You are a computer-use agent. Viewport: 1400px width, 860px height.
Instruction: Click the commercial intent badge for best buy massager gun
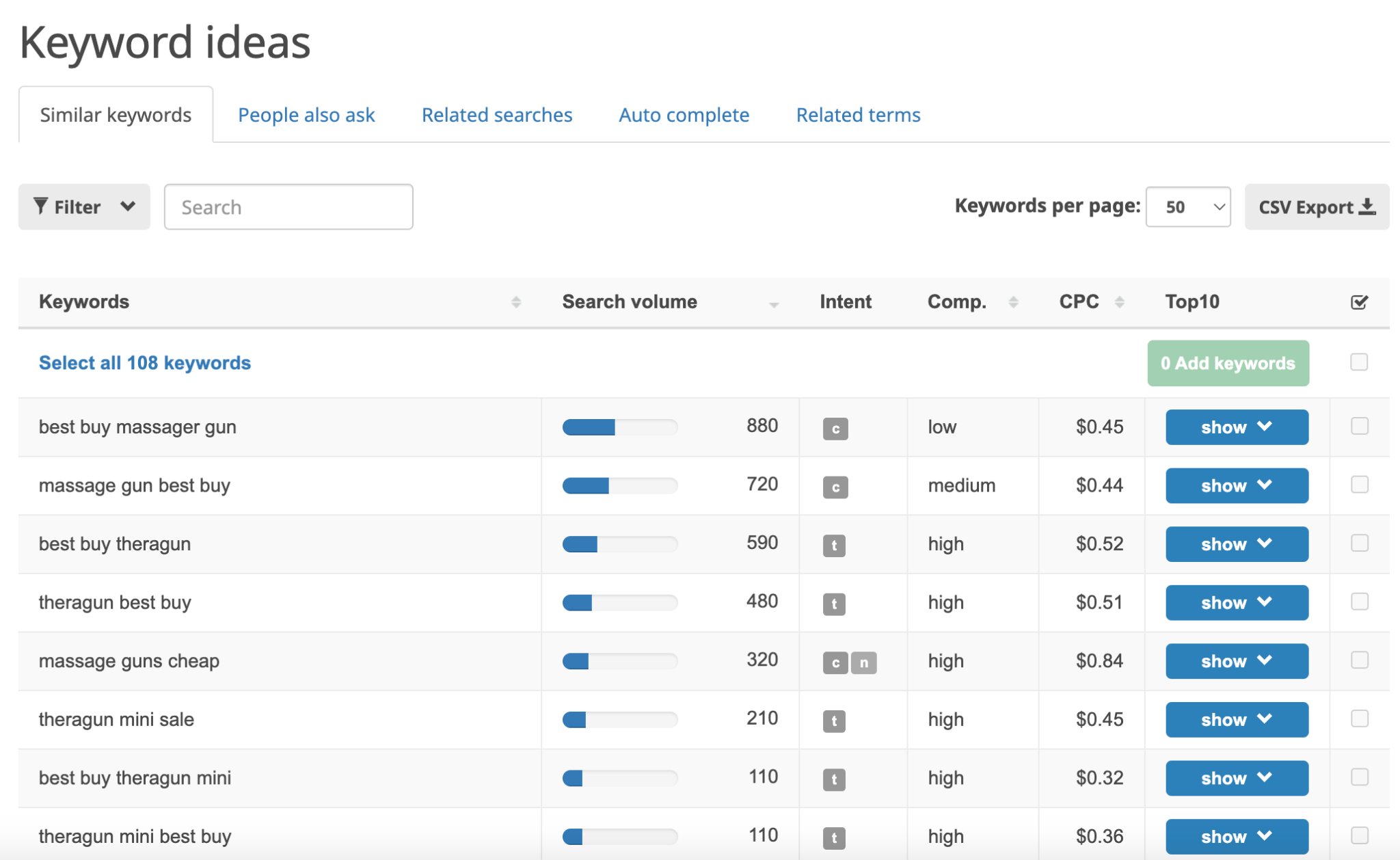835,429
